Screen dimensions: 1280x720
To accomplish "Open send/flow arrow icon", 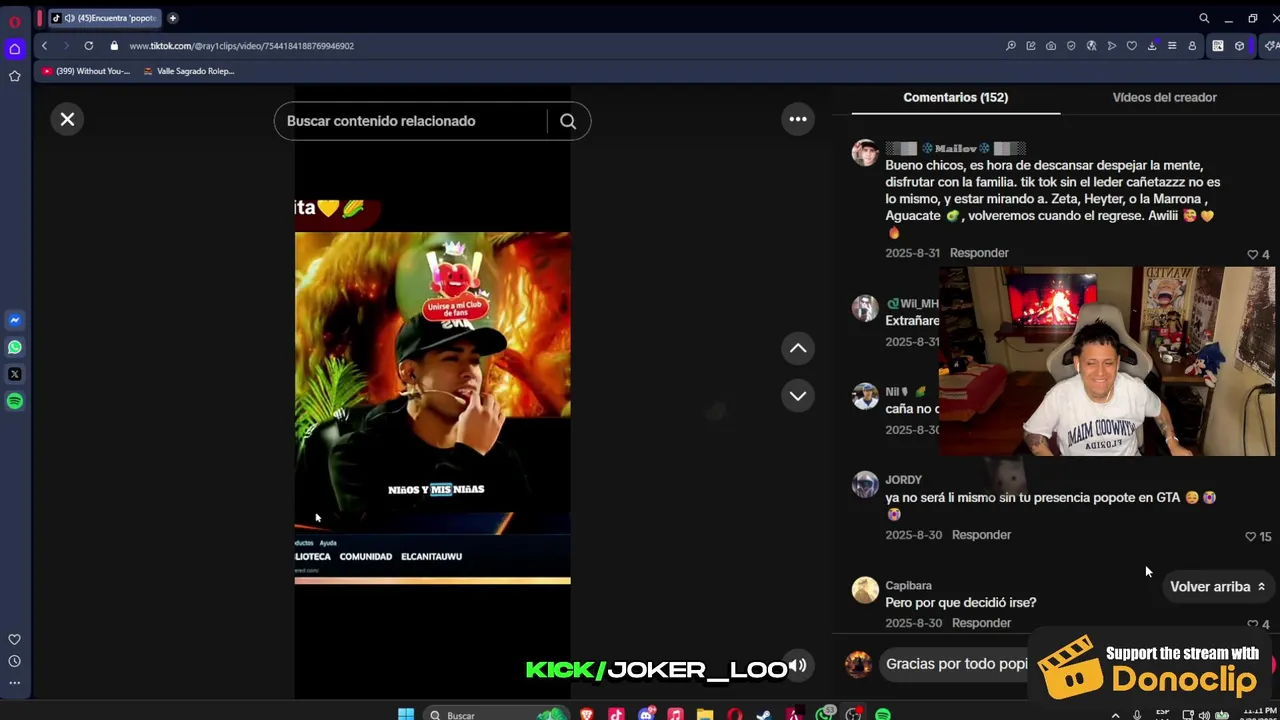I will point(1111,46).
